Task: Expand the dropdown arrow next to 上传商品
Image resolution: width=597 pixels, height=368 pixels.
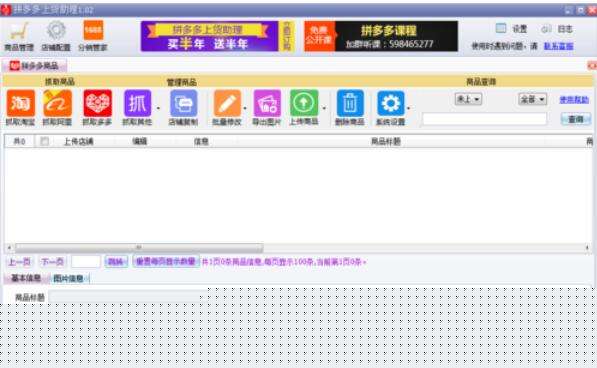Action: coord(324,108)
